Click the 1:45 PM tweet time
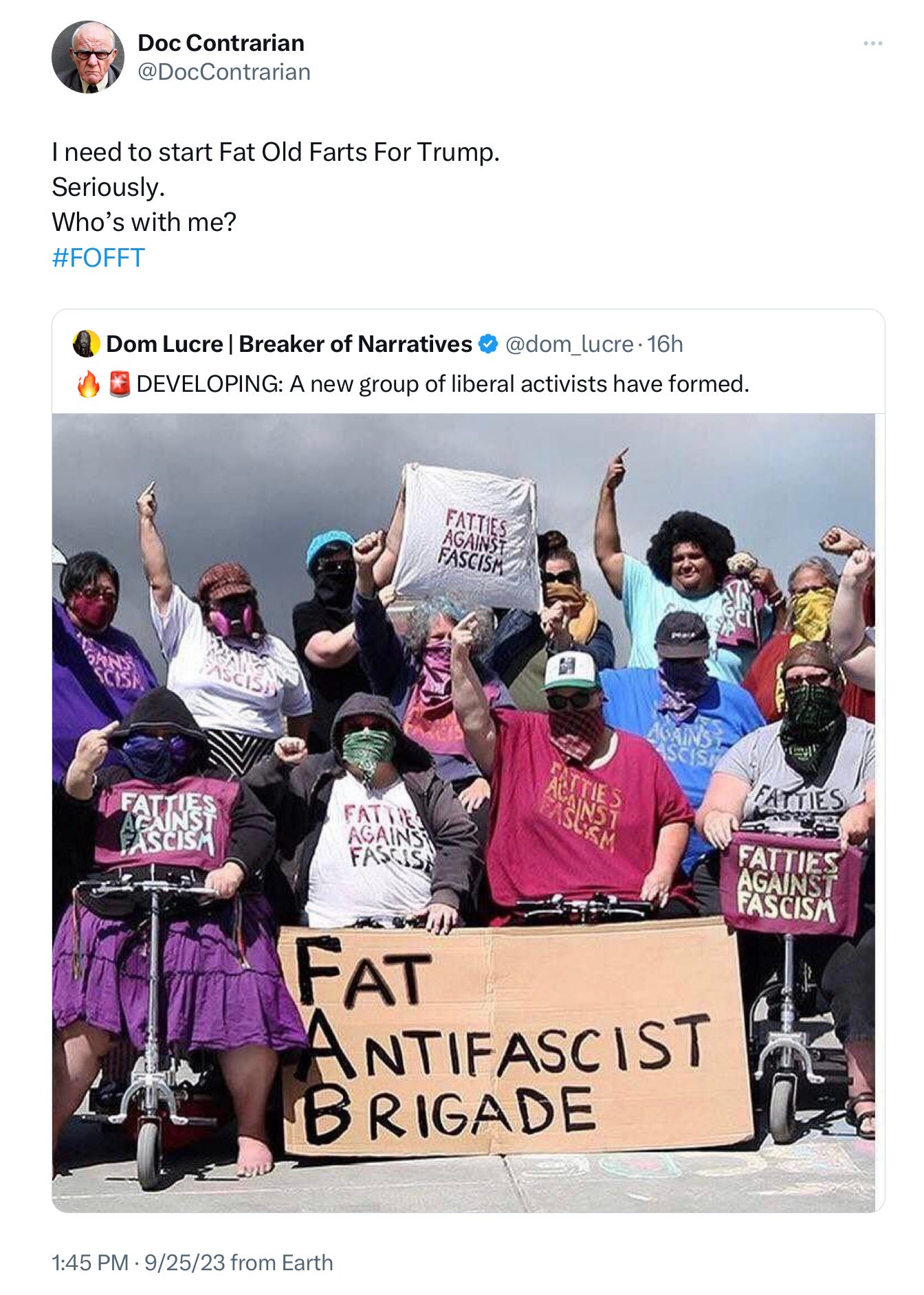 [90, 1263]
